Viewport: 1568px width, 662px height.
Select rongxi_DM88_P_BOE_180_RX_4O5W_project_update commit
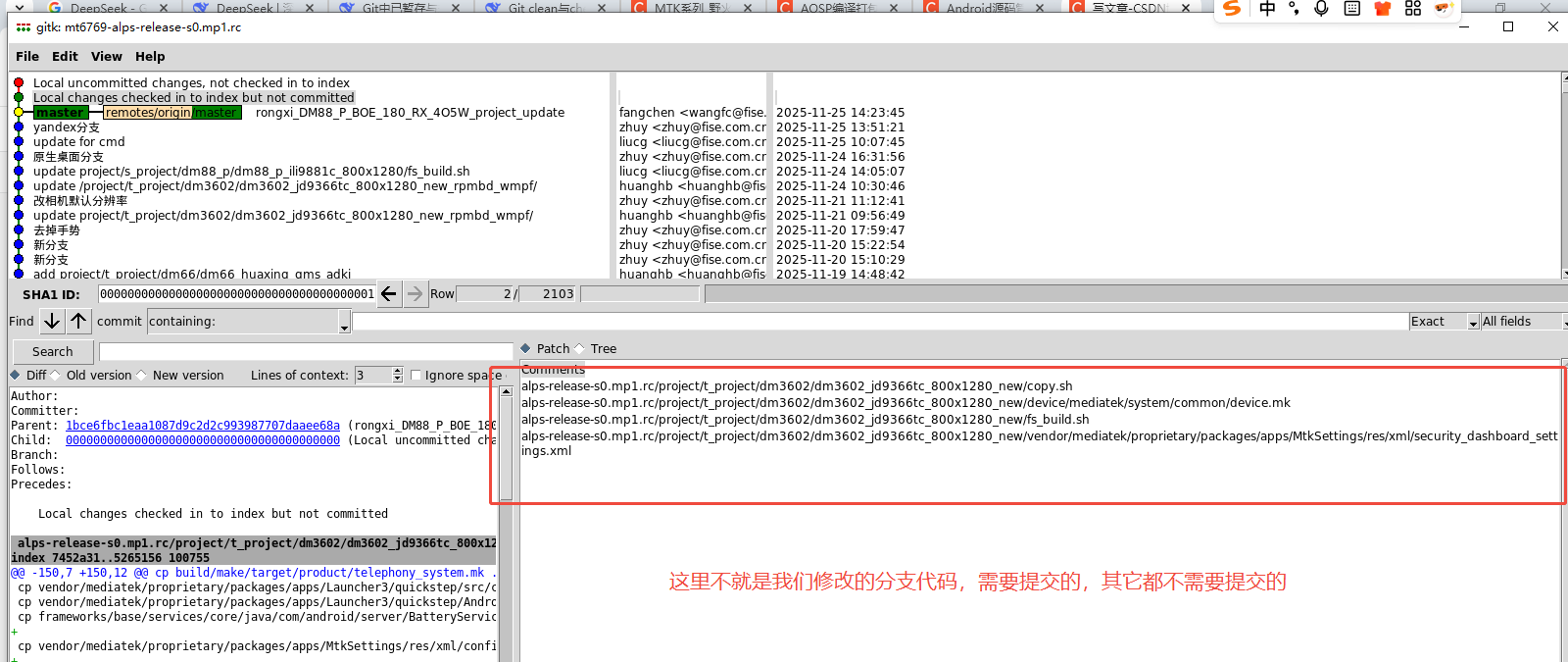(410, 113)
